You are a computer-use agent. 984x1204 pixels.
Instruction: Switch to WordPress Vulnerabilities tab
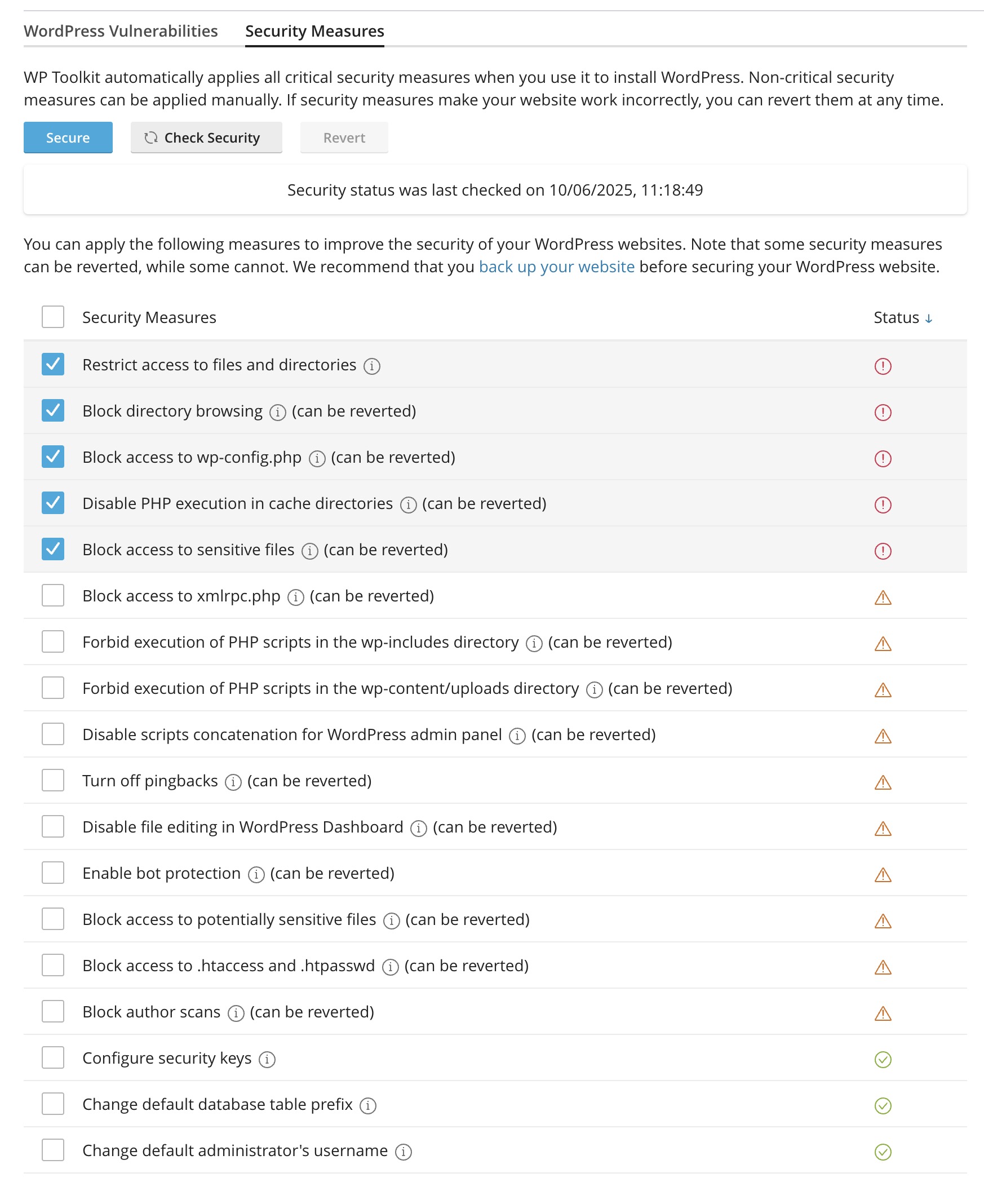click(x=121, y=31)
